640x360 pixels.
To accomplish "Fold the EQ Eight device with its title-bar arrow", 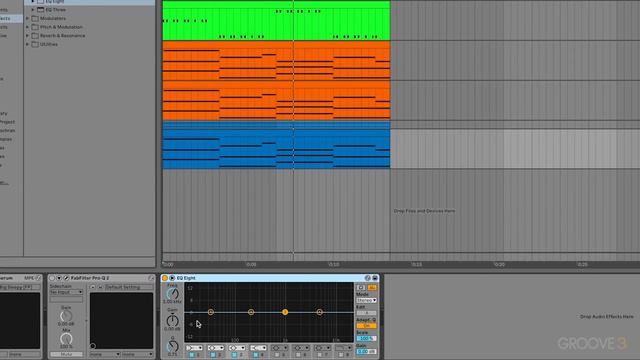I will (x=172, y=278).
